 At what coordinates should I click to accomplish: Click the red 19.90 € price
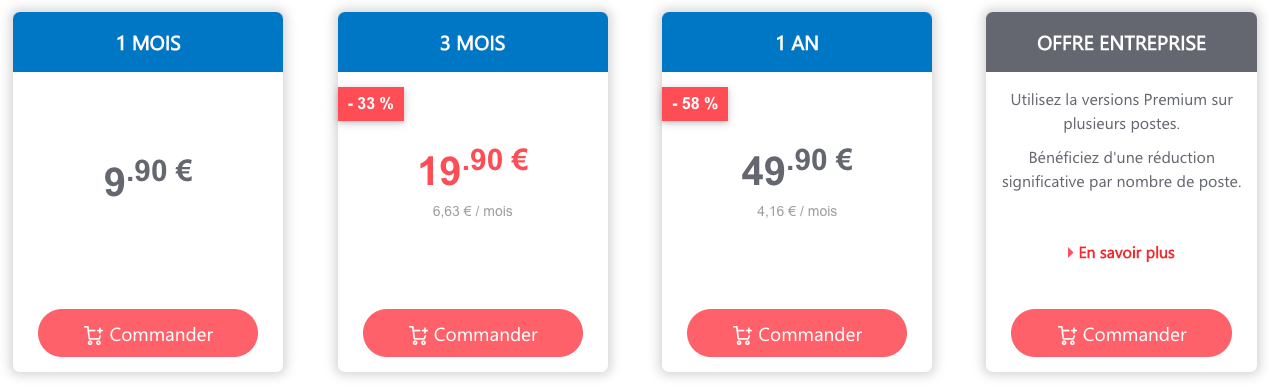[473, 166]
